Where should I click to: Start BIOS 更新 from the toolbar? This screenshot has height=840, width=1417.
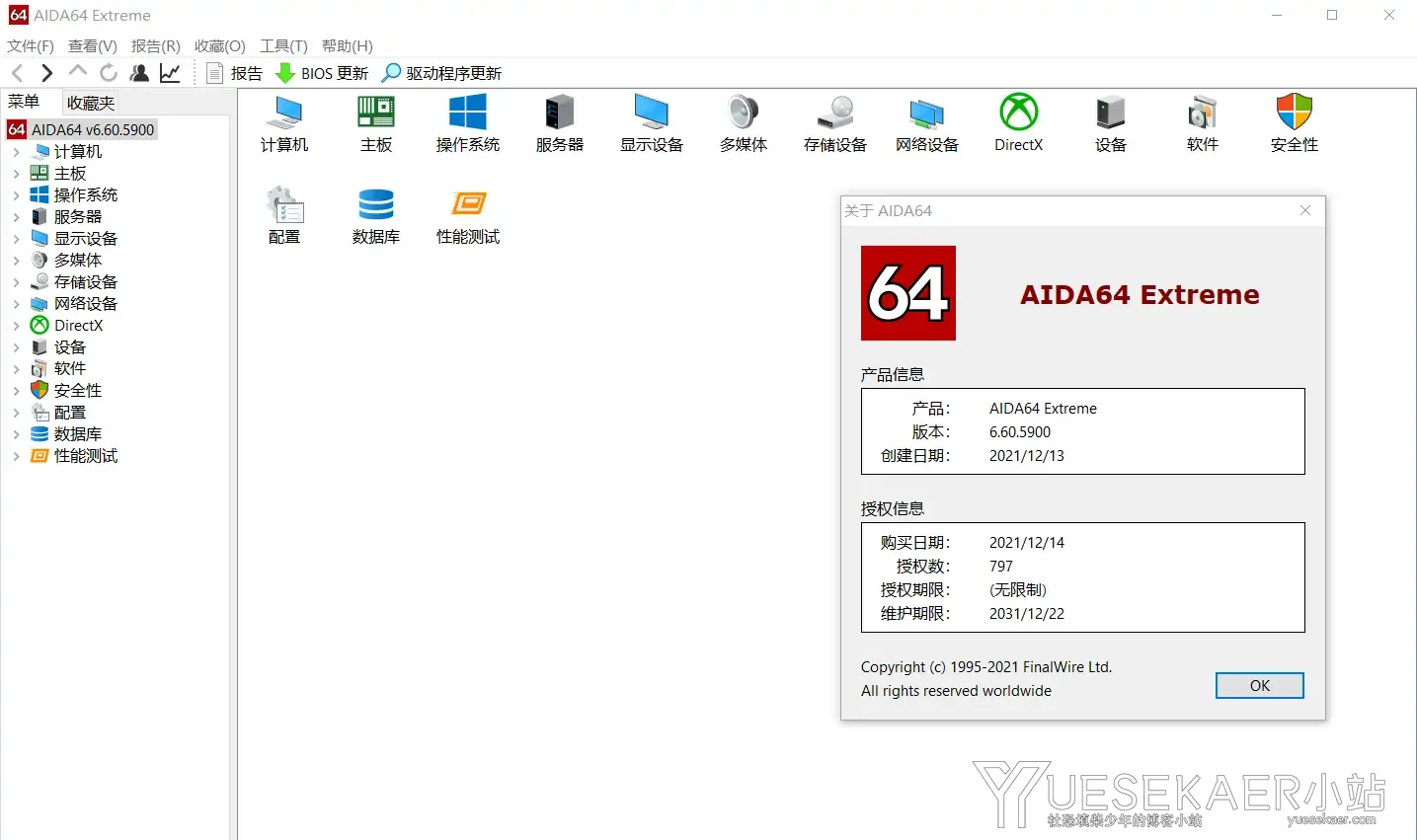click(x=322, y=73)
